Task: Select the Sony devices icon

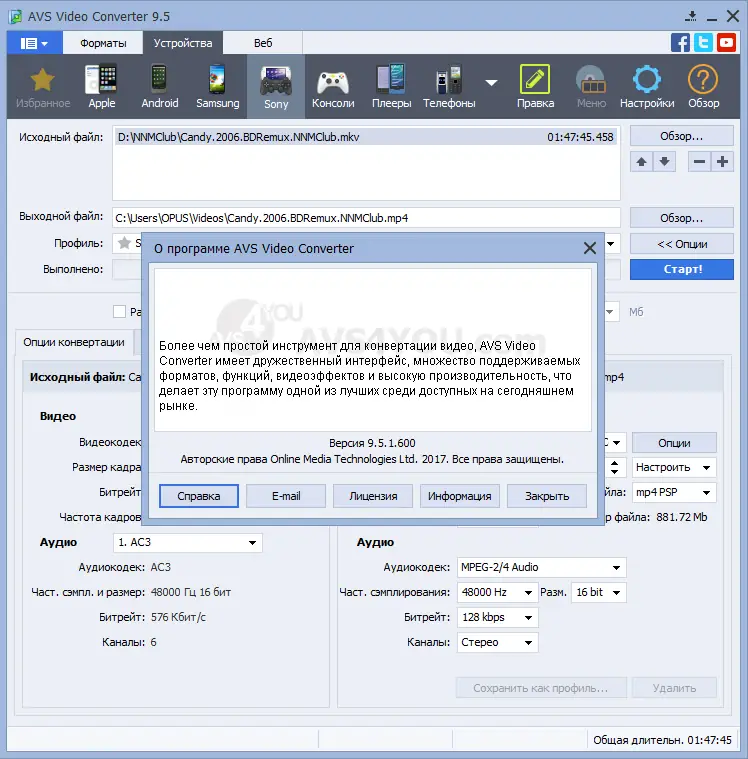Action: 276,87
